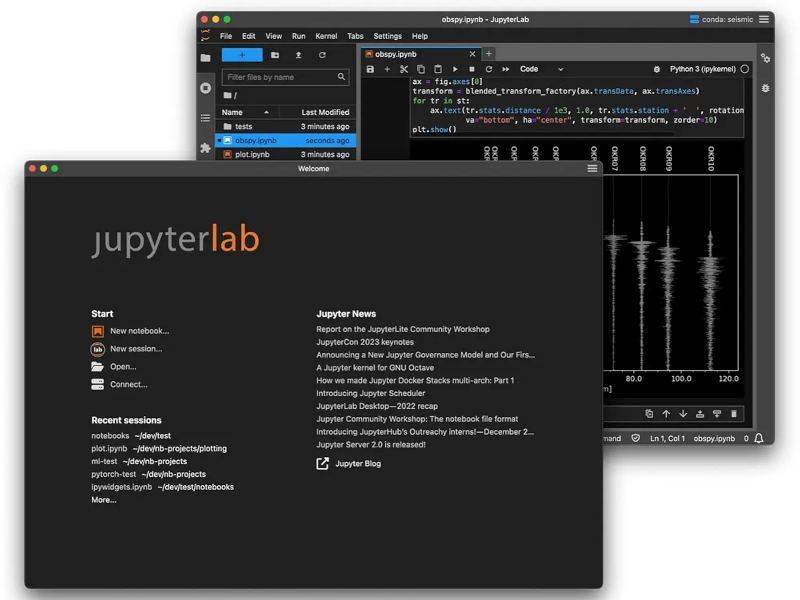Screen dimensions: 800x600
Task: Open the property inspector gears icon
Action: click(x=765, y=58)
